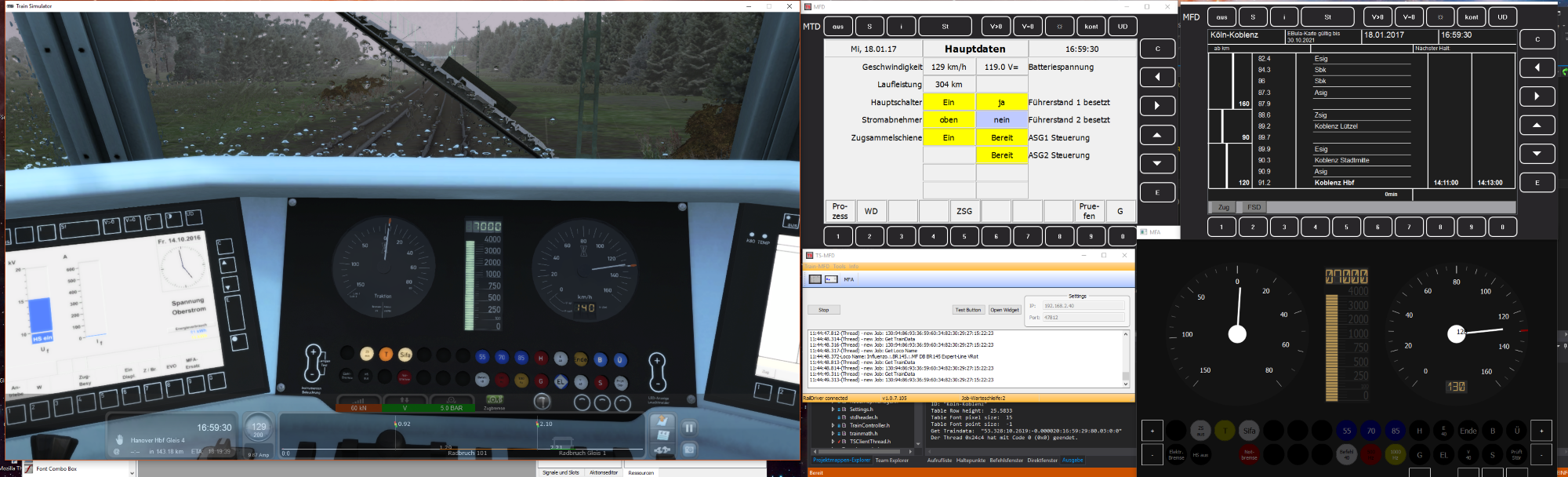Toggle the Prüf Stör indicator

coord(1517,455)
